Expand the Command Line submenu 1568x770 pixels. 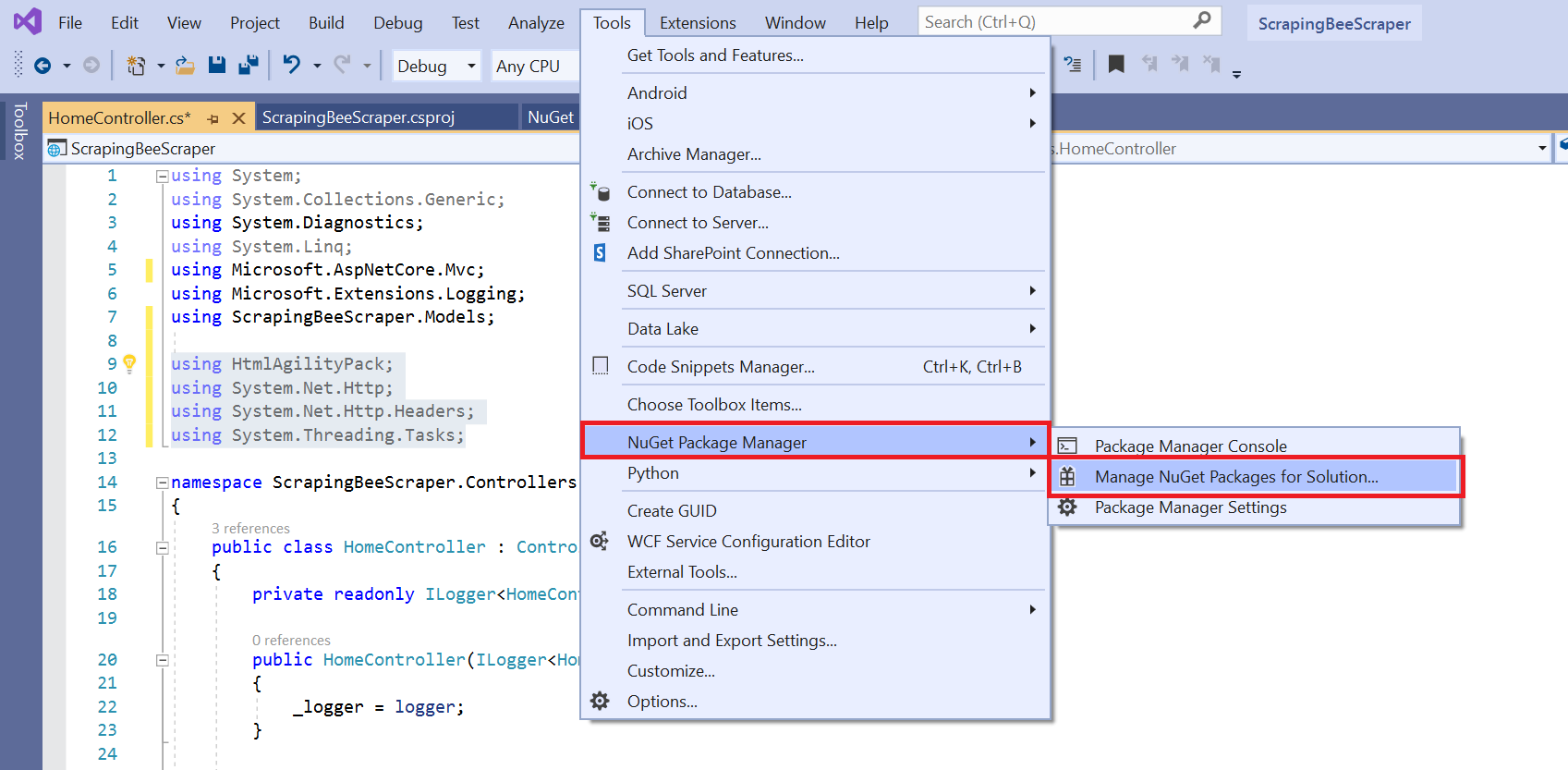(x=816, y=610)
